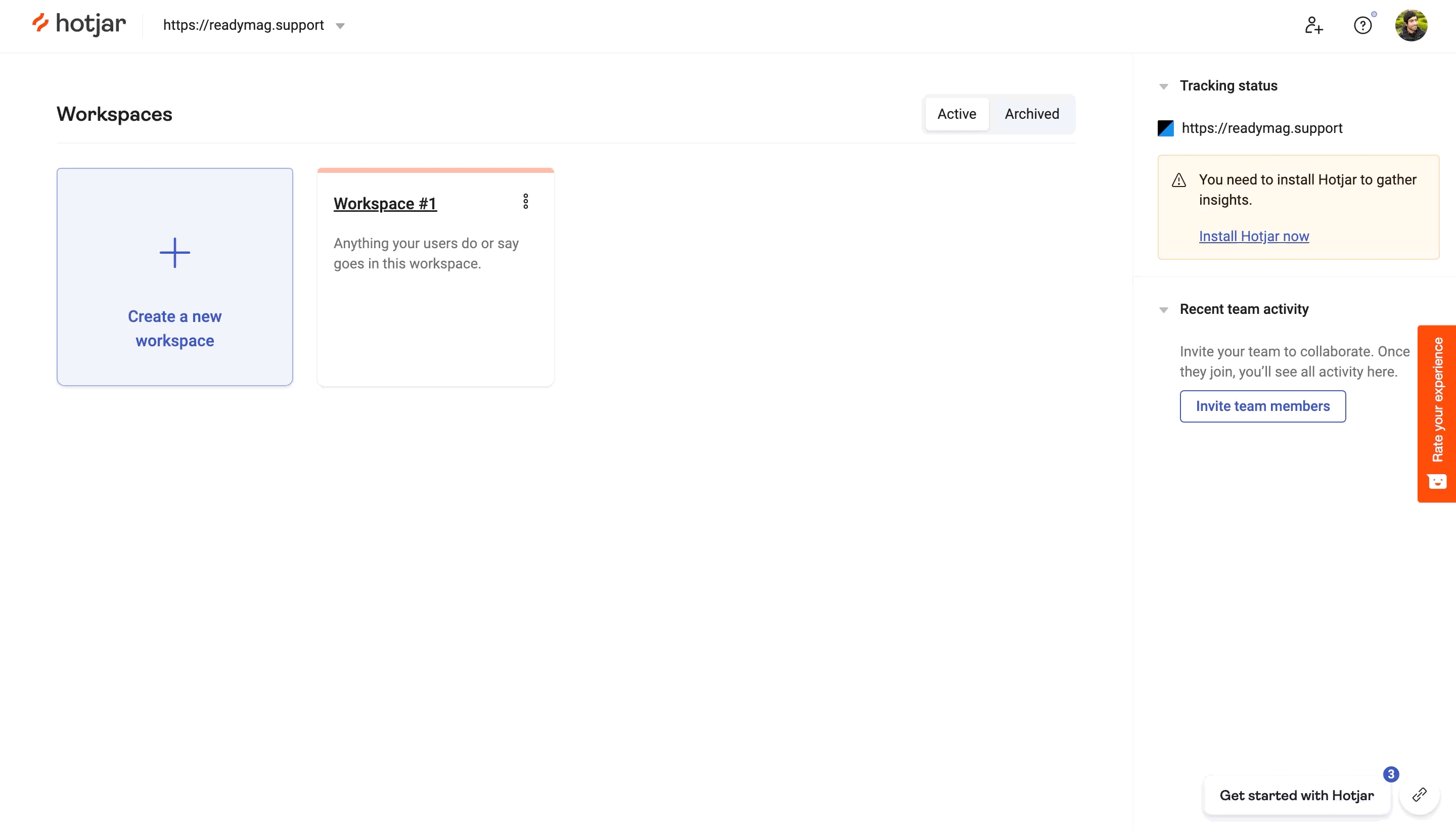The width and height of the screenshot is (1456, 831).
Task: Click Install Hotjar now link
Action: [x=1254, y=236]
